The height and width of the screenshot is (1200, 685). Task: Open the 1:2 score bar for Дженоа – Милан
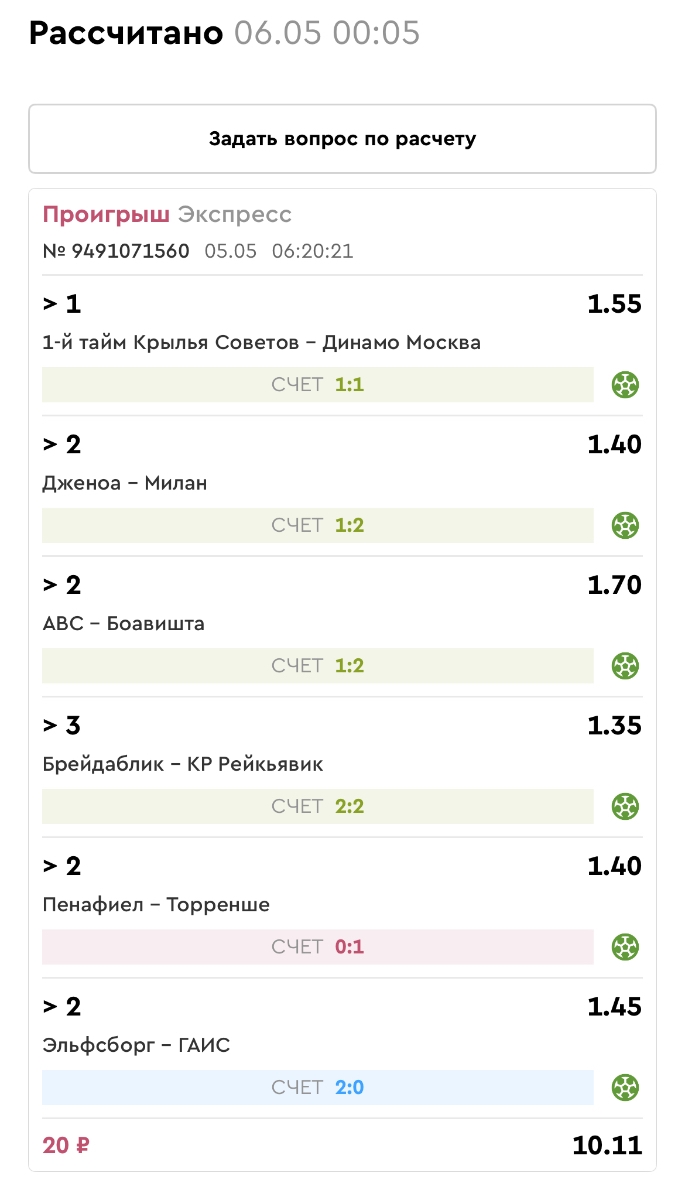pyautogui.click(x=318, y=525)
